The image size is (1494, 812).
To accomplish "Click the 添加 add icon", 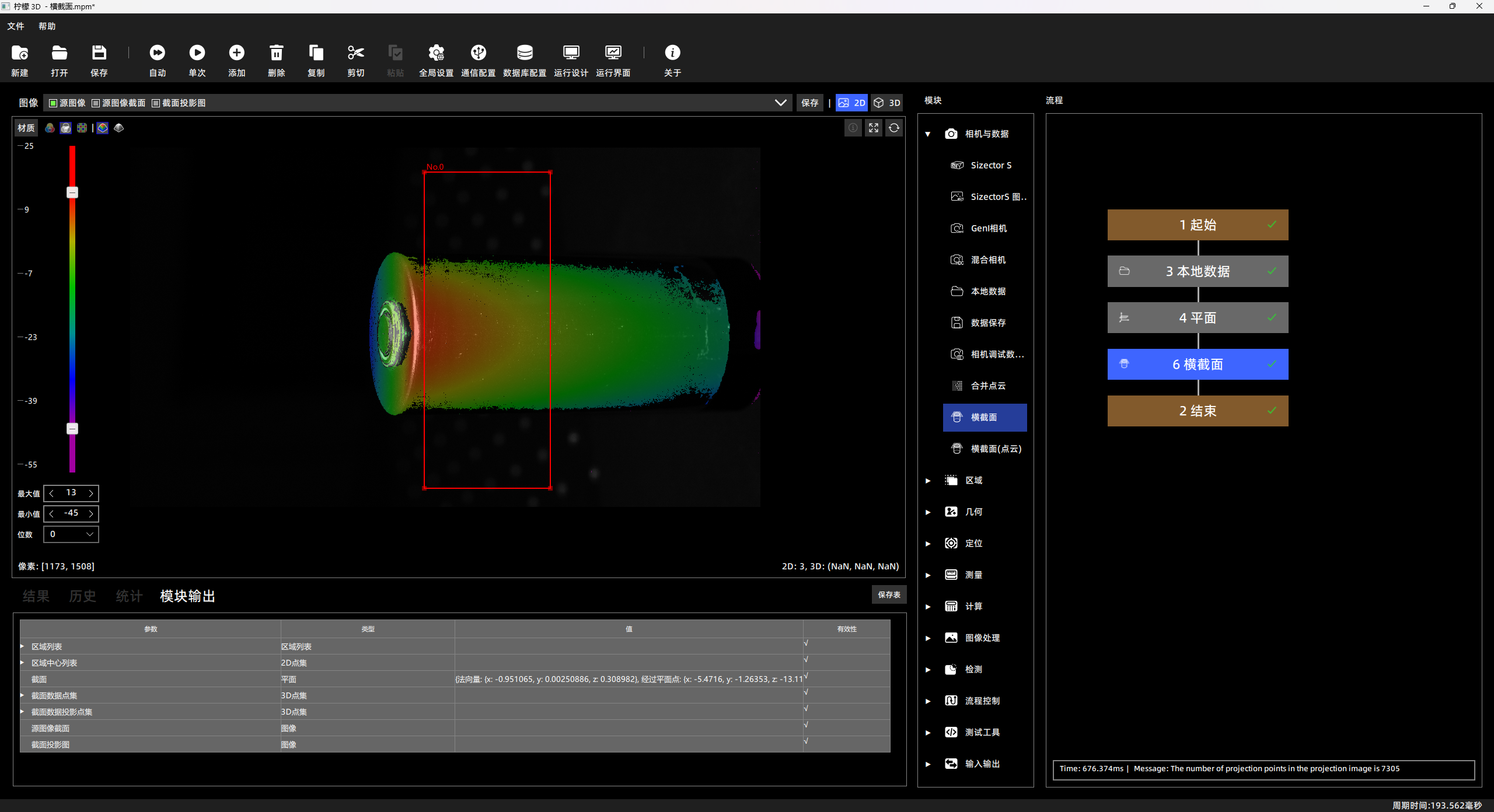I will pyautogui.click(x=237, y=53).
